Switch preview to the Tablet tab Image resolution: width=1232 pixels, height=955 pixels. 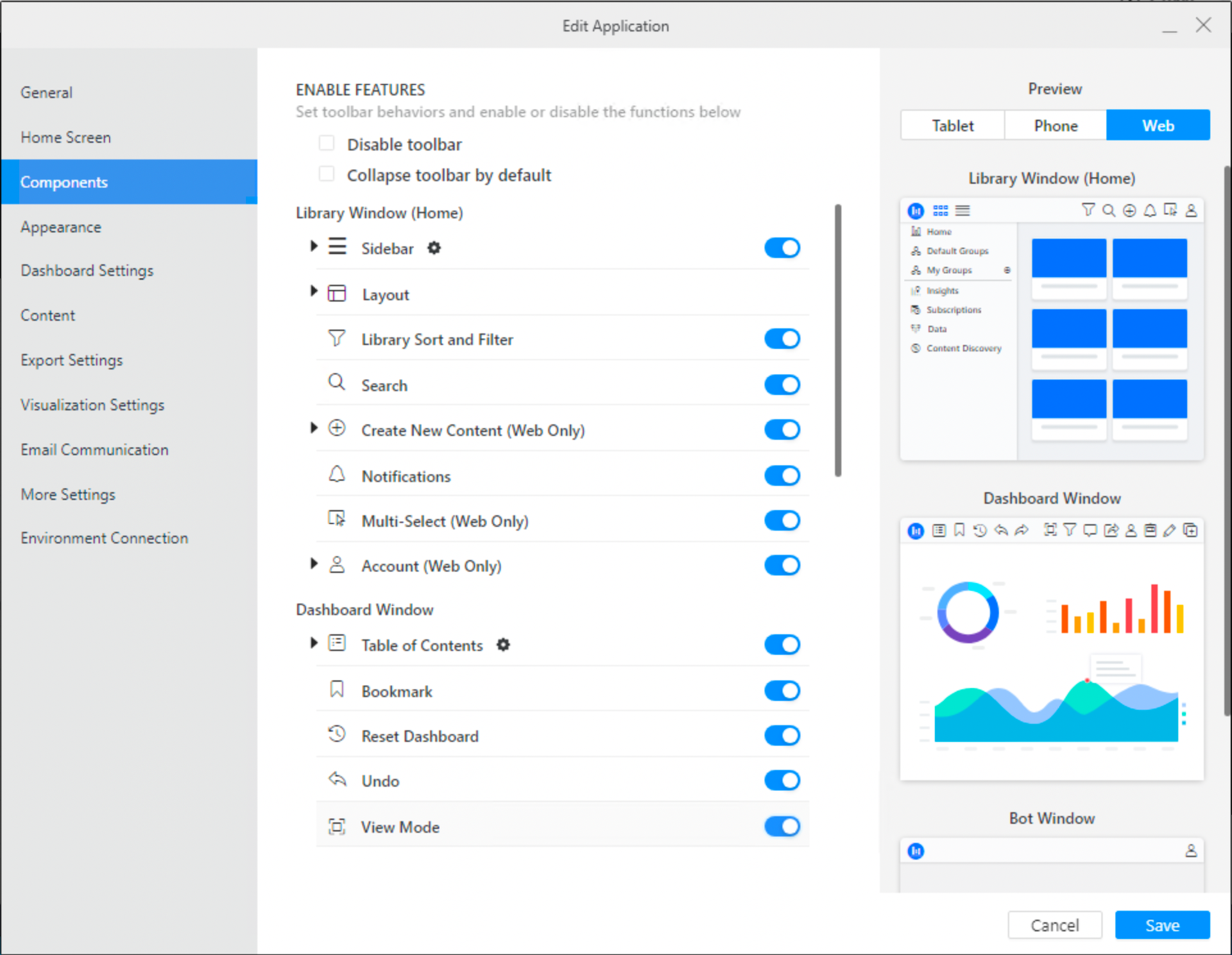(x=952, y=126)
